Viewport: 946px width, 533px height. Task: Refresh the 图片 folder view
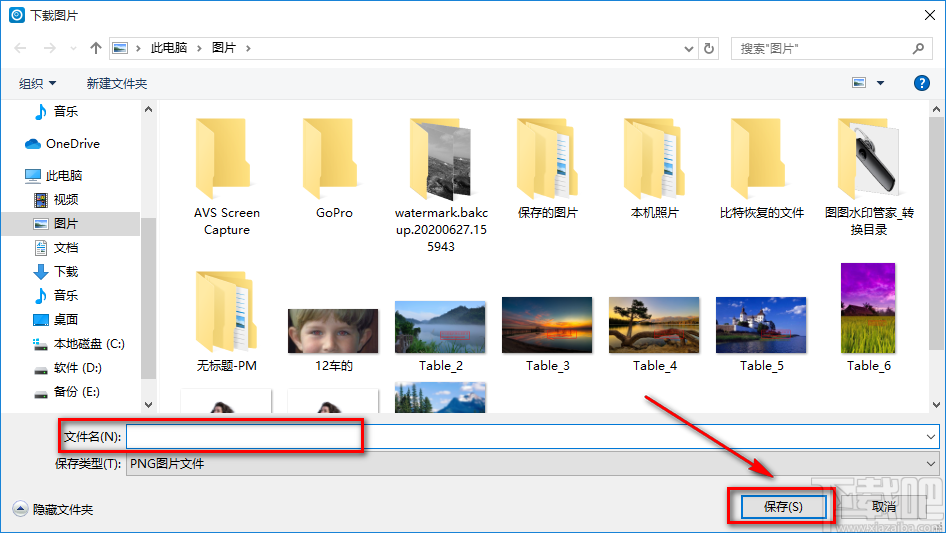(709, 48)
